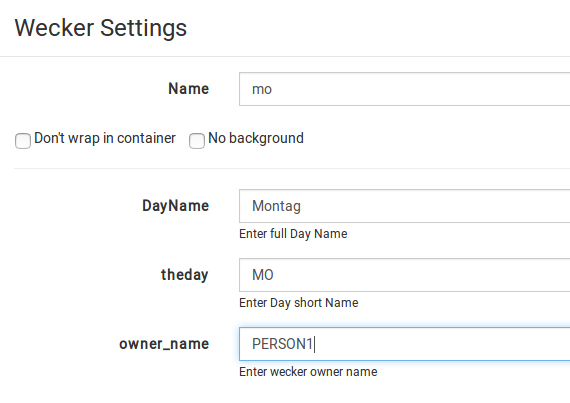Click the Name field label
Image resolution: width=570 pixels, height=403 pixels.
pos(188,89)
